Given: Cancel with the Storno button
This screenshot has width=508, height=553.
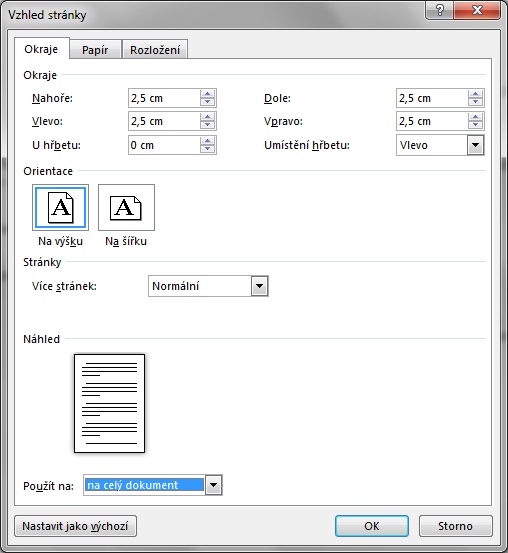Looking at the screenshot, I should (455, 526).
